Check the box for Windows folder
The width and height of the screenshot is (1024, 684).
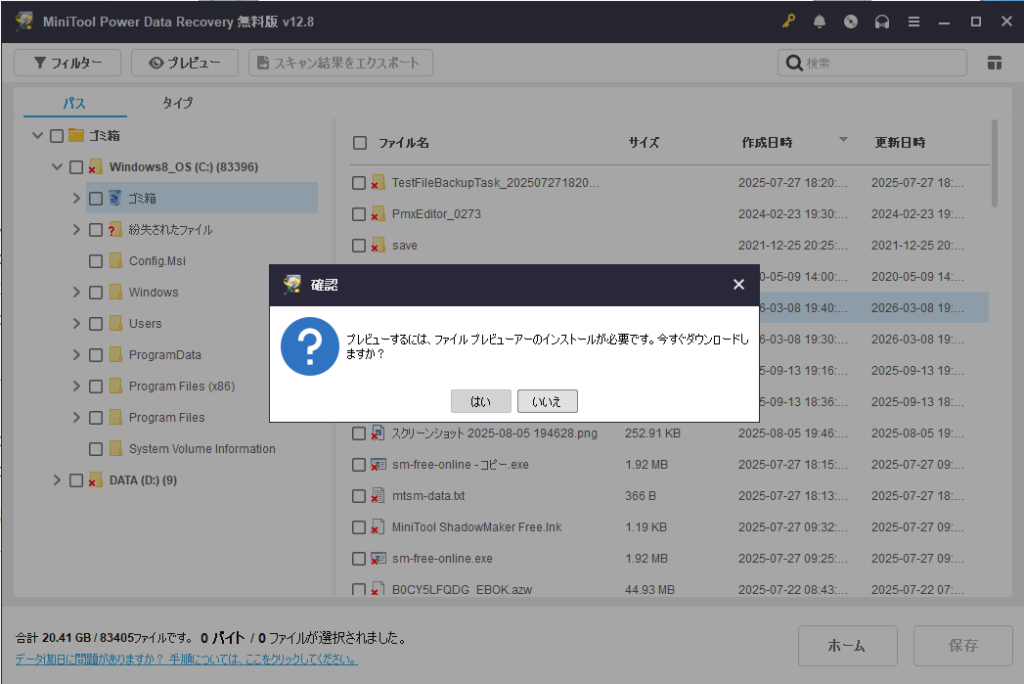coord(96,292)
